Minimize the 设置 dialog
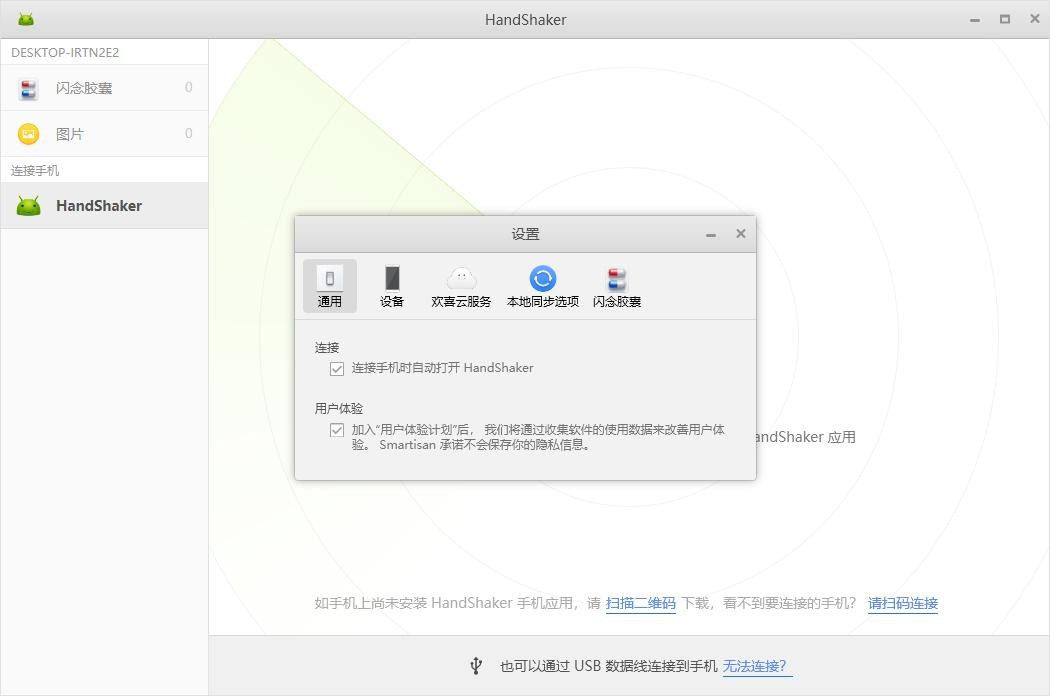The image size is (1050, 696). pos(710,234)
